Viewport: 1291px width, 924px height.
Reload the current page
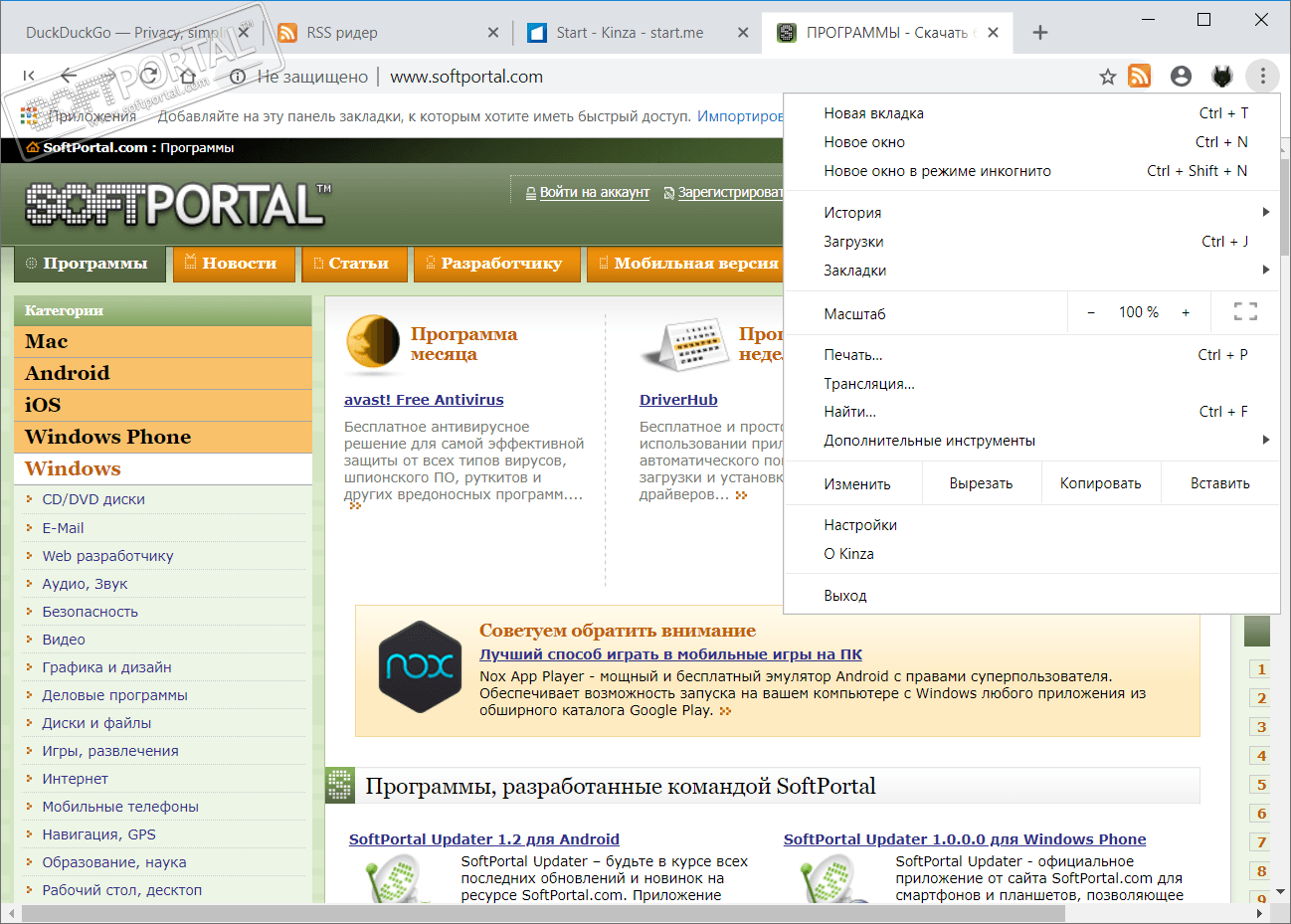[149, 76]
